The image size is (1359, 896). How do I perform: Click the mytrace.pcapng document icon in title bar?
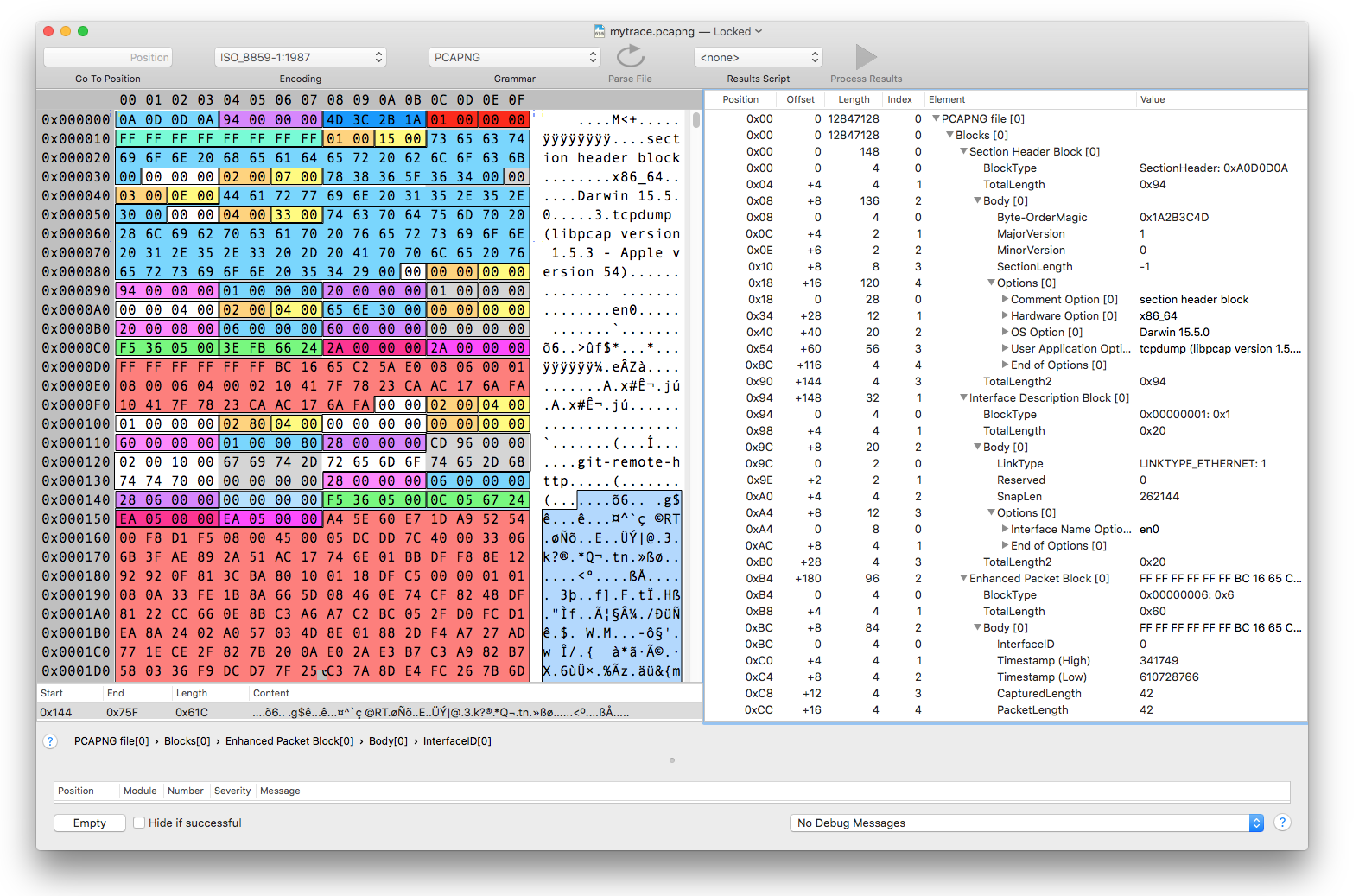[x=600, y=31]
